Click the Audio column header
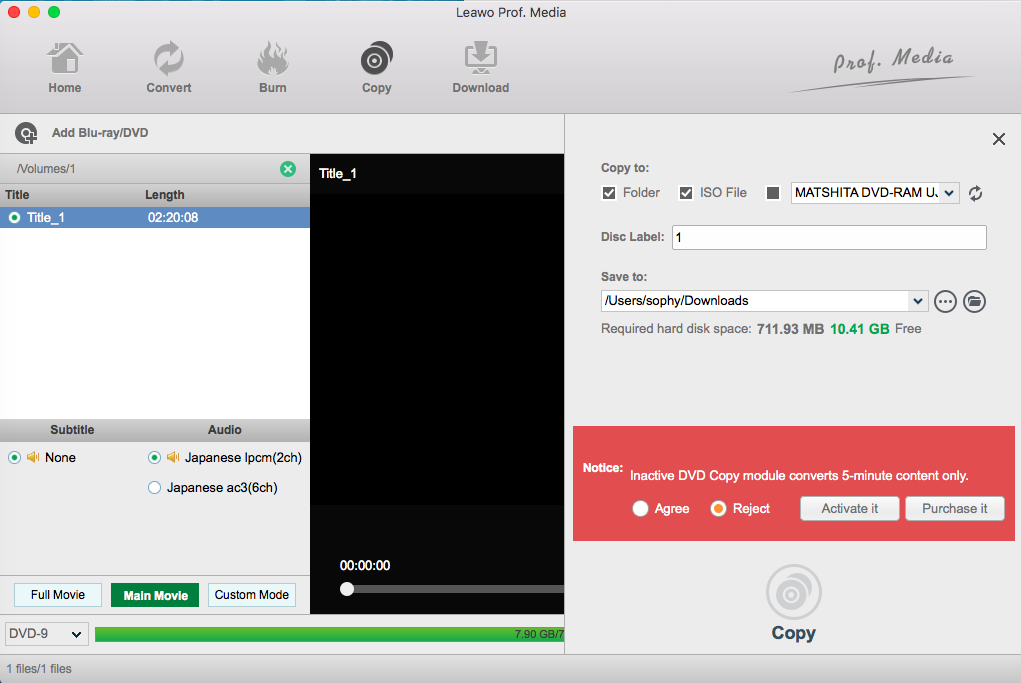This screenshot has height=683, width=1021. (x=225, y=430)
